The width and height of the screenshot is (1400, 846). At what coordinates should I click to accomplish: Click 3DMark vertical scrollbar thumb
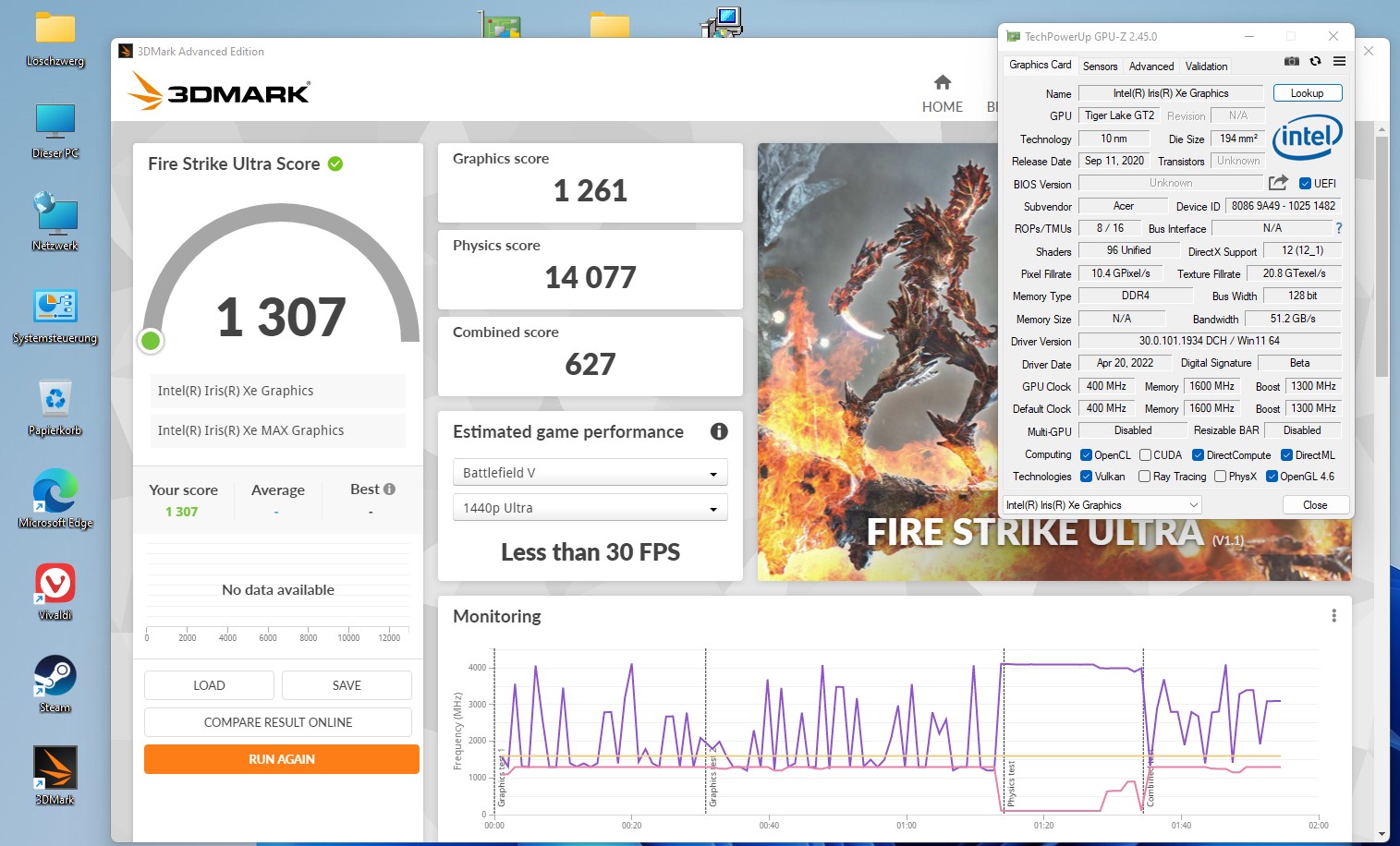(x=1382, y=257)
